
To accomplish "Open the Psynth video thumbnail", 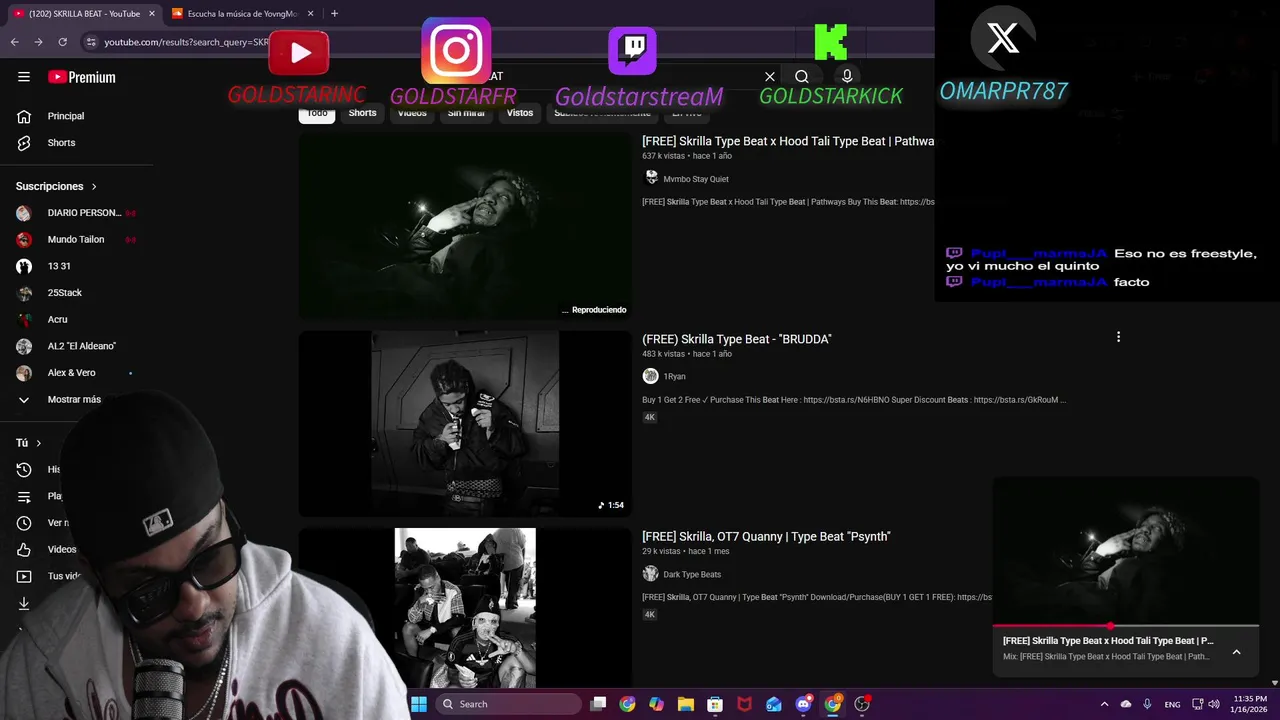I will (465, 608).
